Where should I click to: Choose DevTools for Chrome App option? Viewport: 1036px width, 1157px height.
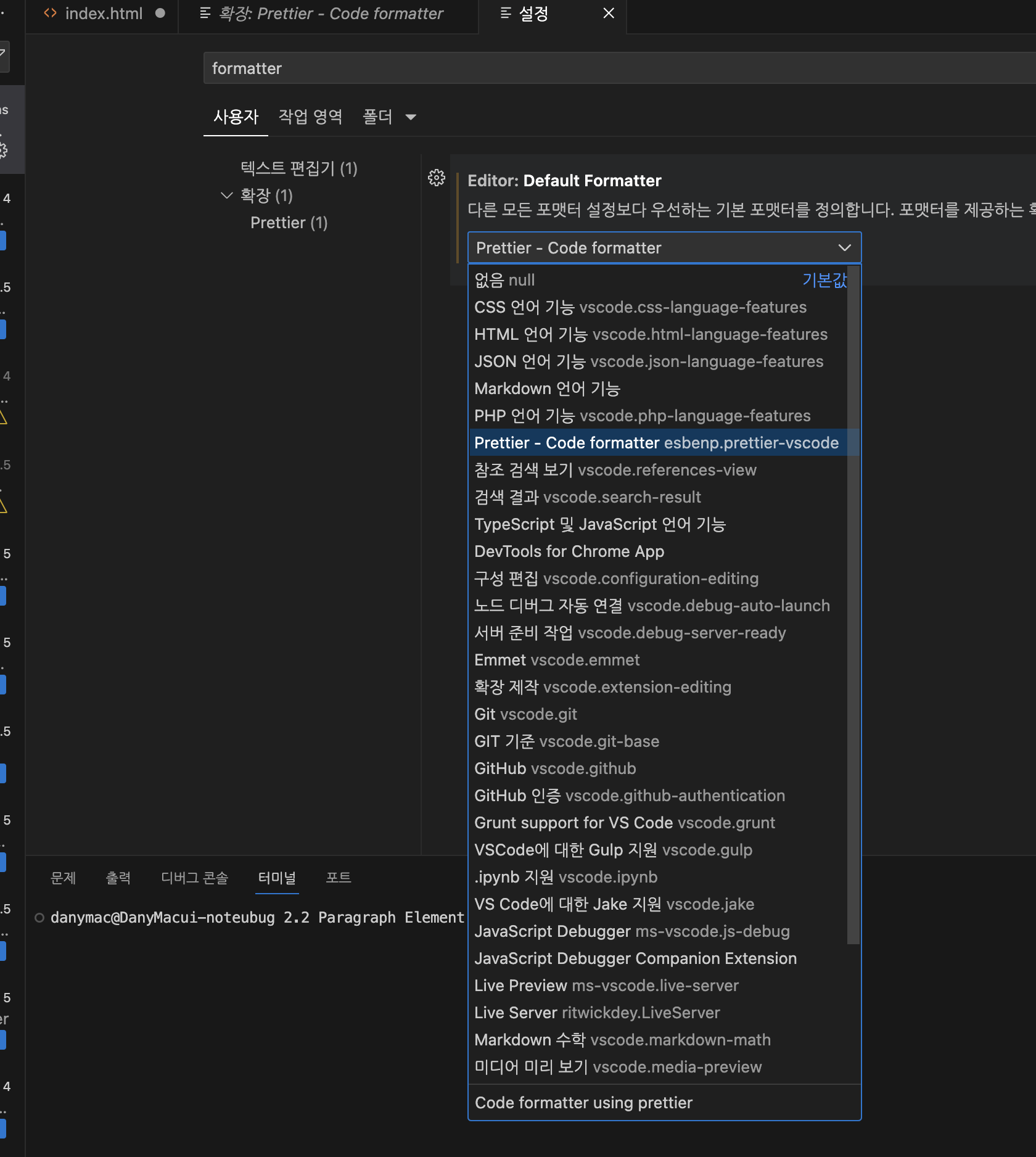pos(658,551)
